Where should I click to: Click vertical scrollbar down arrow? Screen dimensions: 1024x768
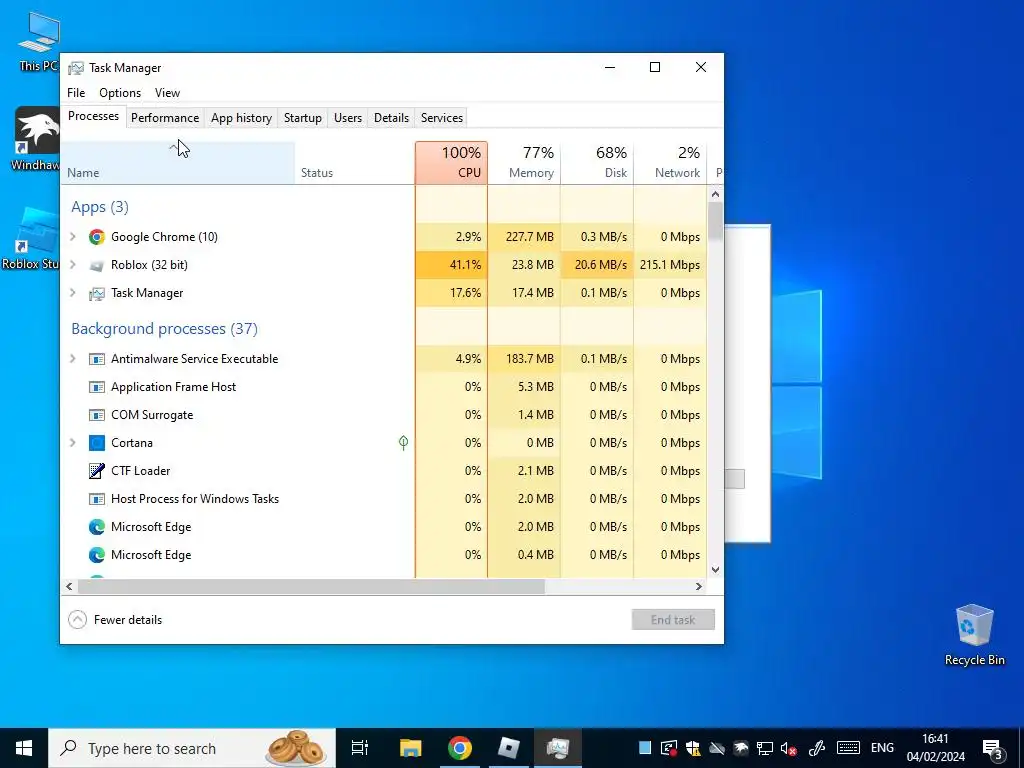point(715,569)
